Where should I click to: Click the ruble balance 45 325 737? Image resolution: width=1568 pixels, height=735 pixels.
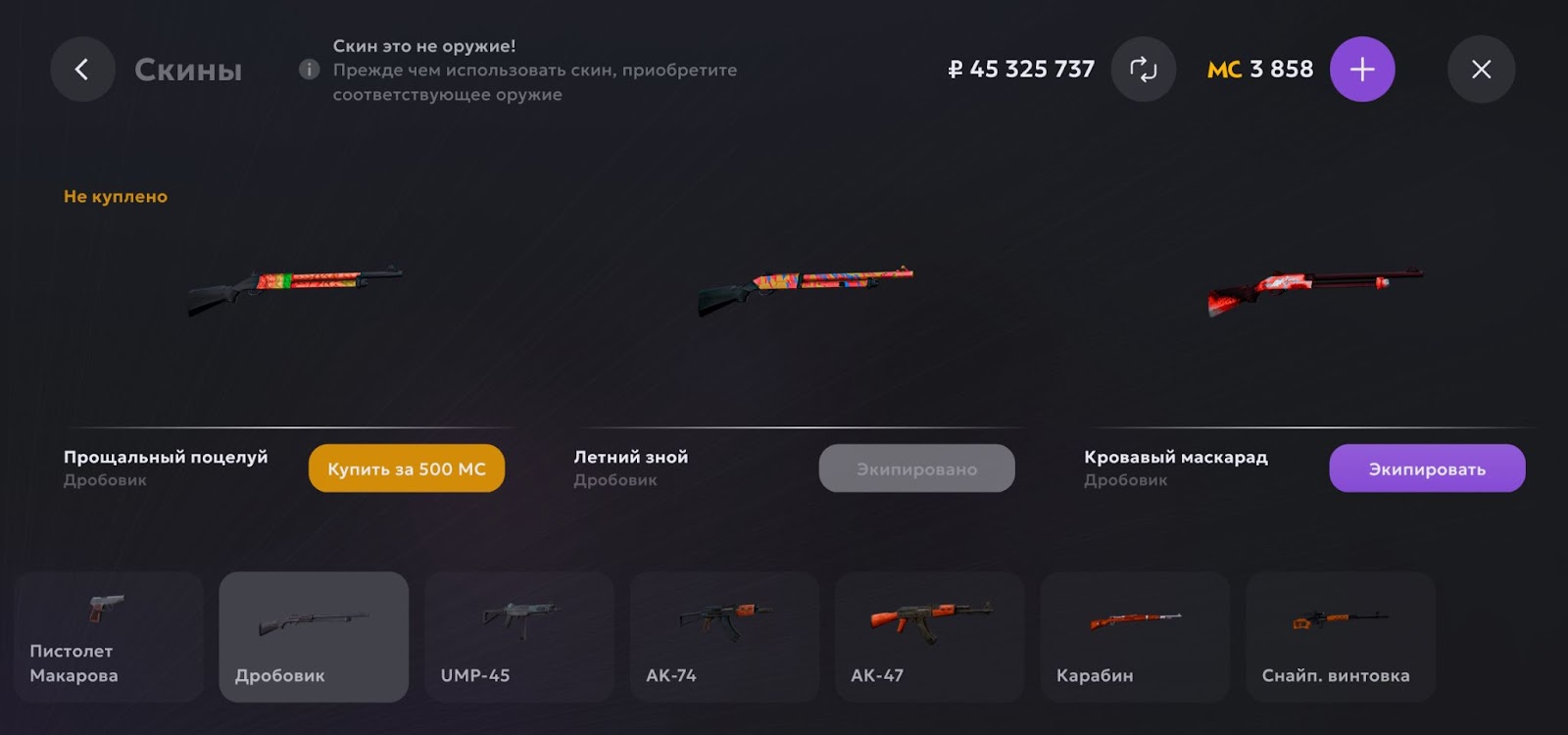point(1021,70)
